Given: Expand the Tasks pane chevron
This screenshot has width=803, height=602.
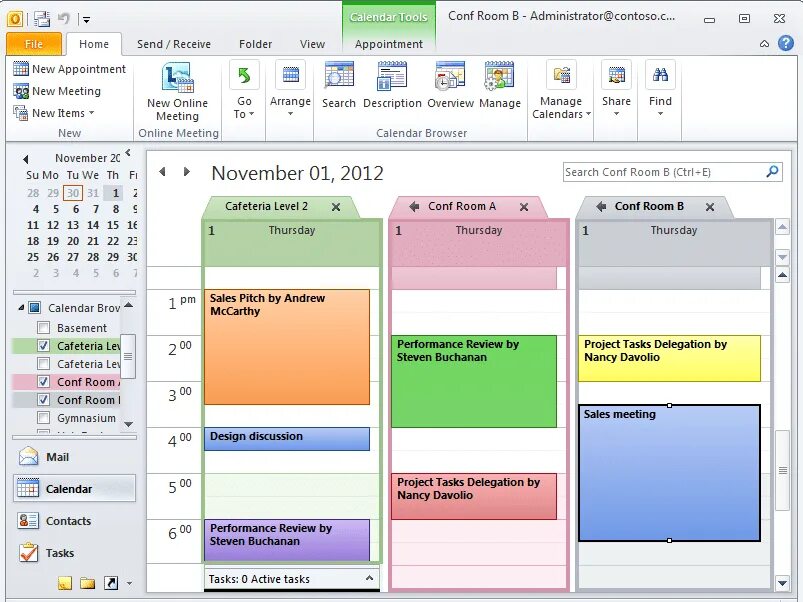Looking at the screenshot, I should point(369,578).
